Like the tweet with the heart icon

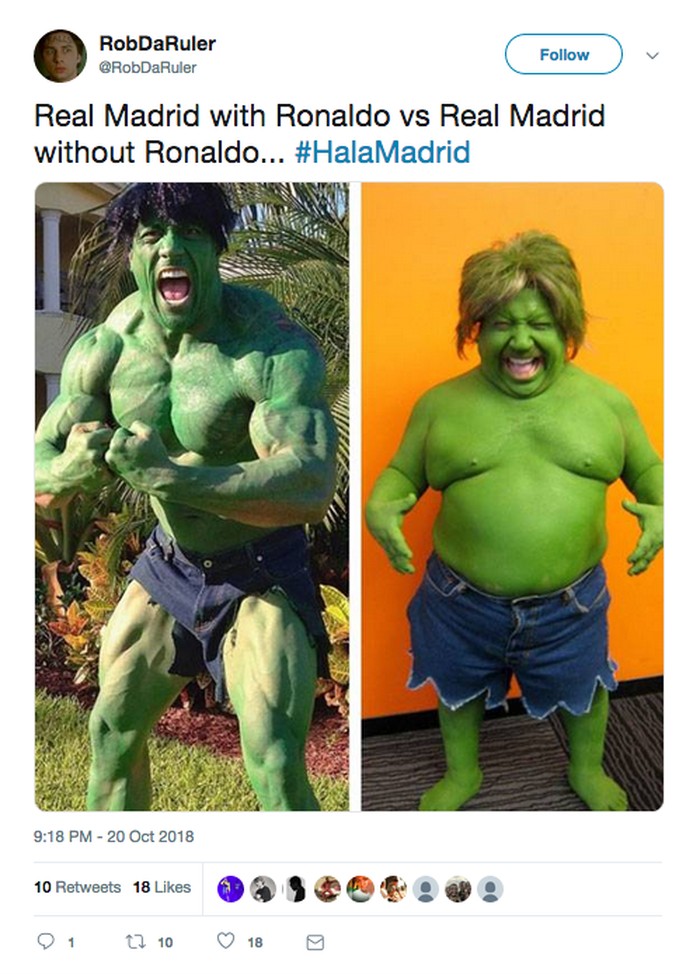click(225, 941)
